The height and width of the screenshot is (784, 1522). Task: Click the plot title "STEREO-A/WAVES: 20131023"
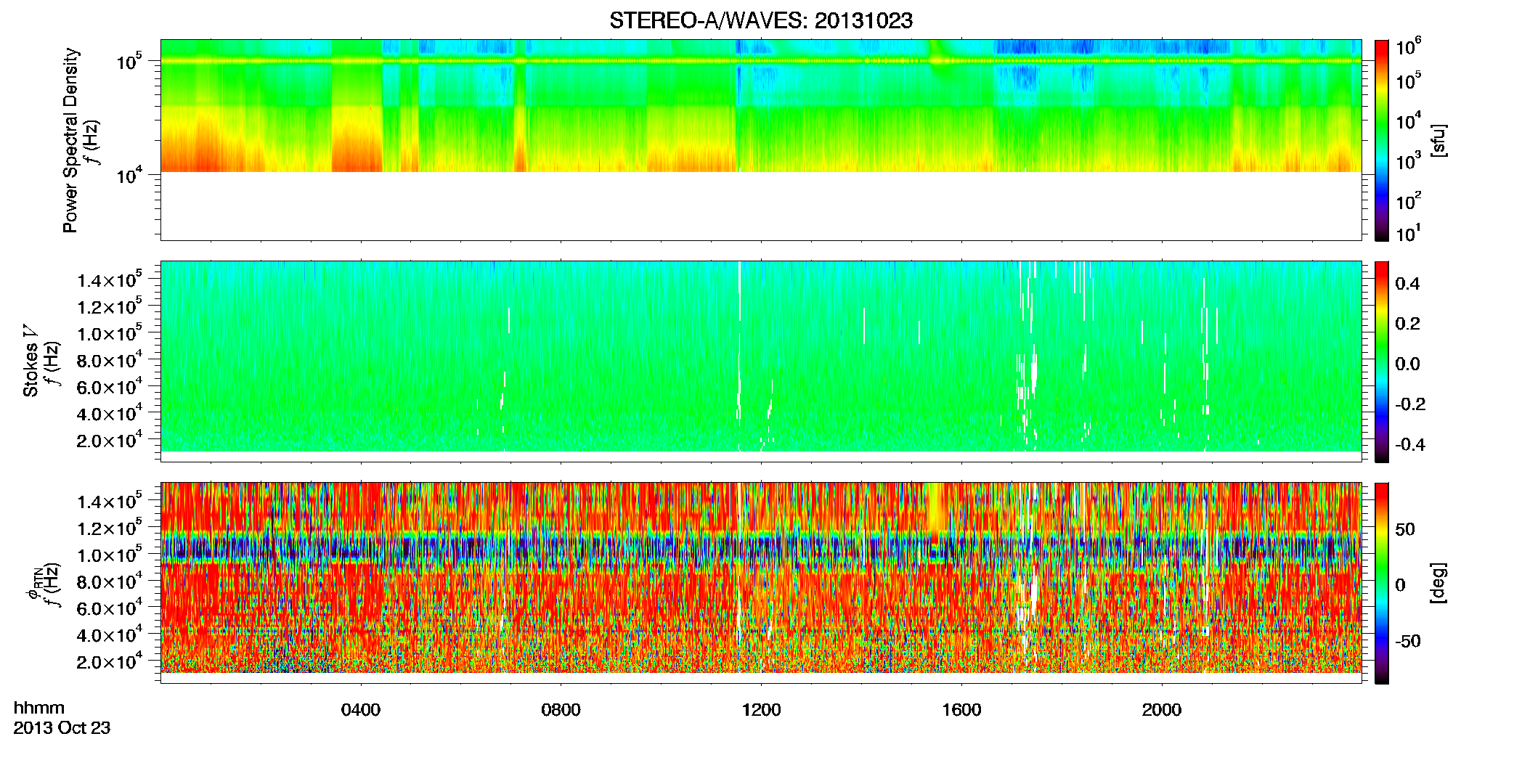pos(760,21)
